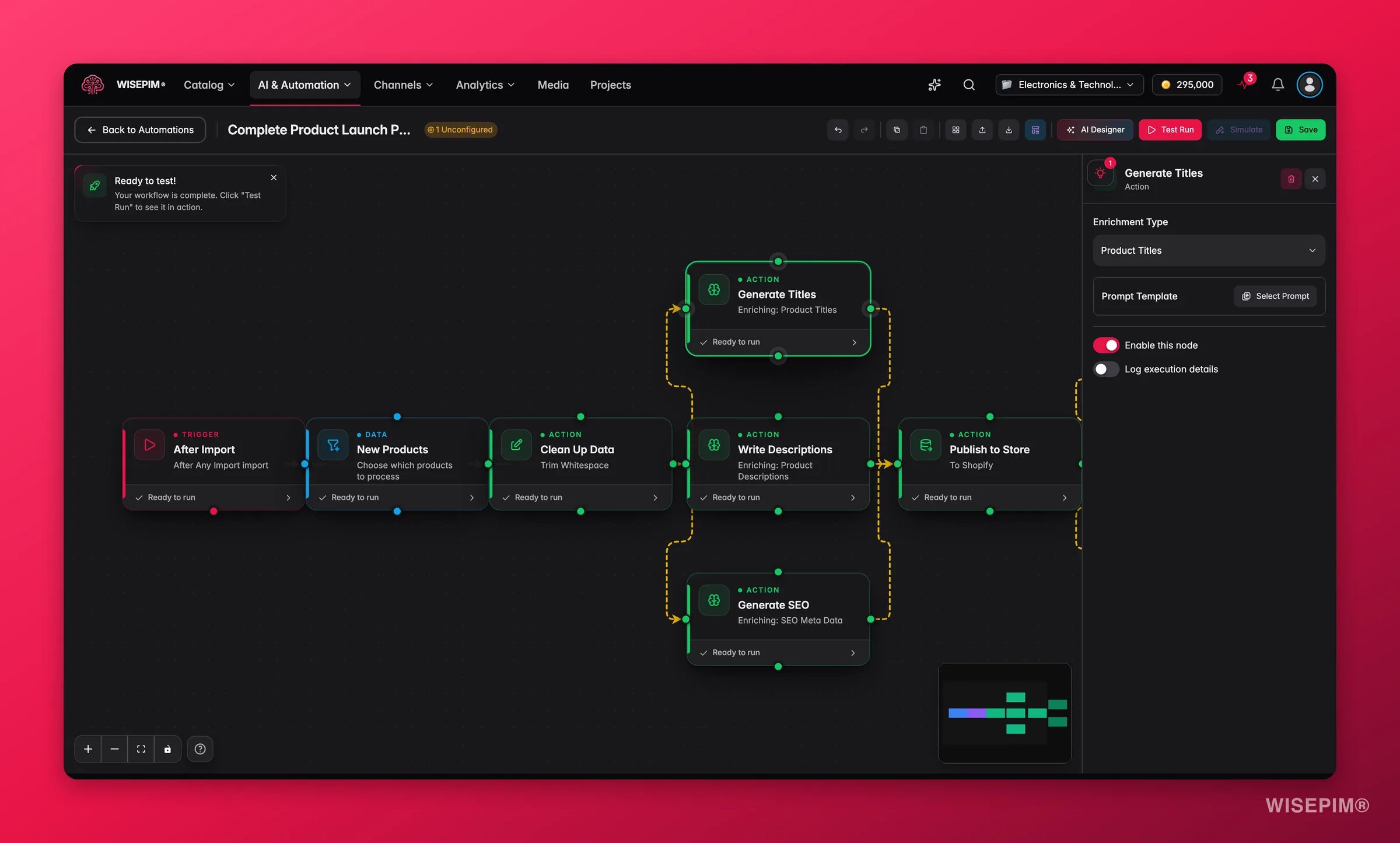1400x843 pixels.
Task: Open the help question mark icon
Action: point(200,749)
